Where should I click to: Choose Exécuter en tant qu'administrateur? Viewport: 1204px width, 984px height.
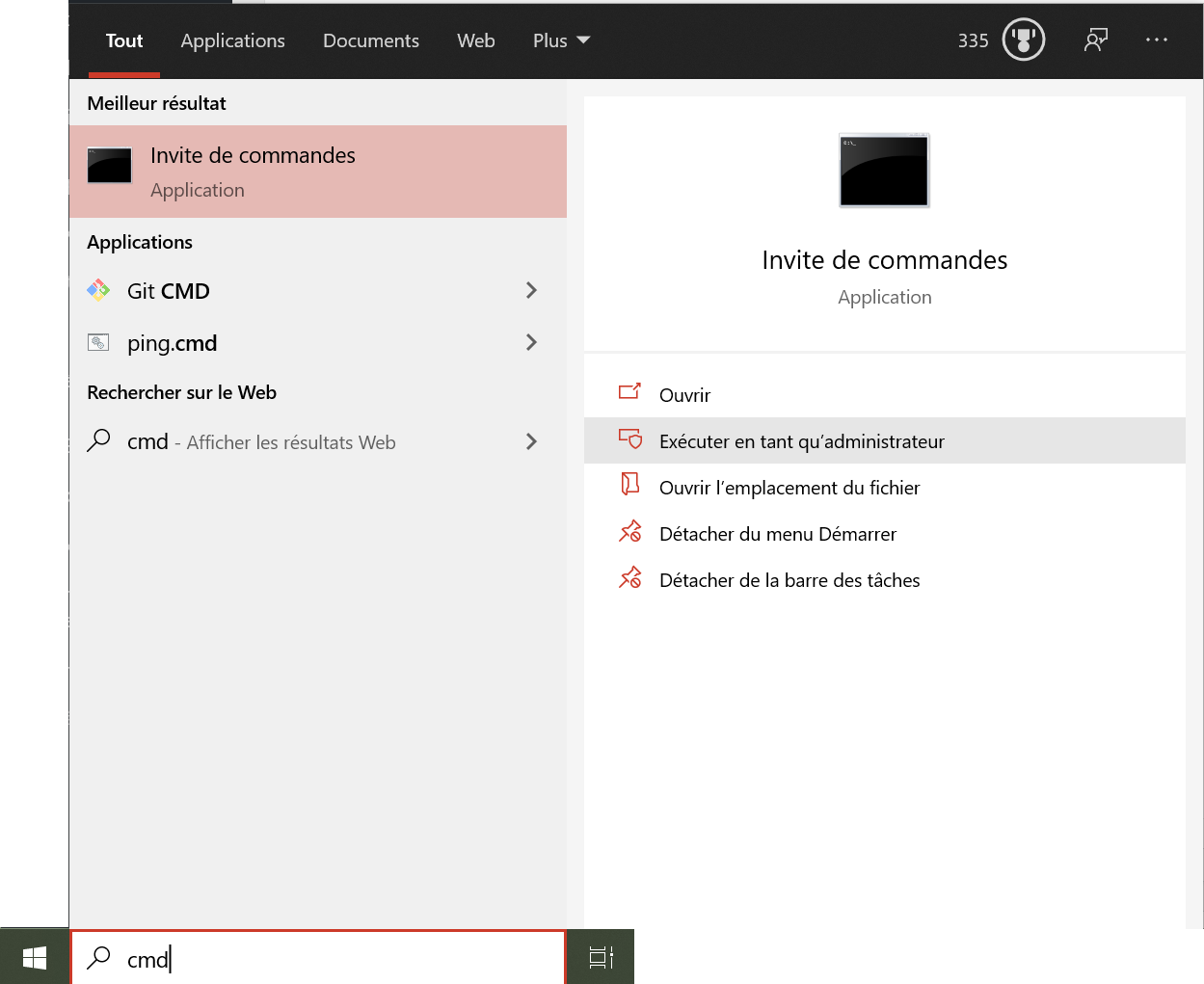[801, 441]
